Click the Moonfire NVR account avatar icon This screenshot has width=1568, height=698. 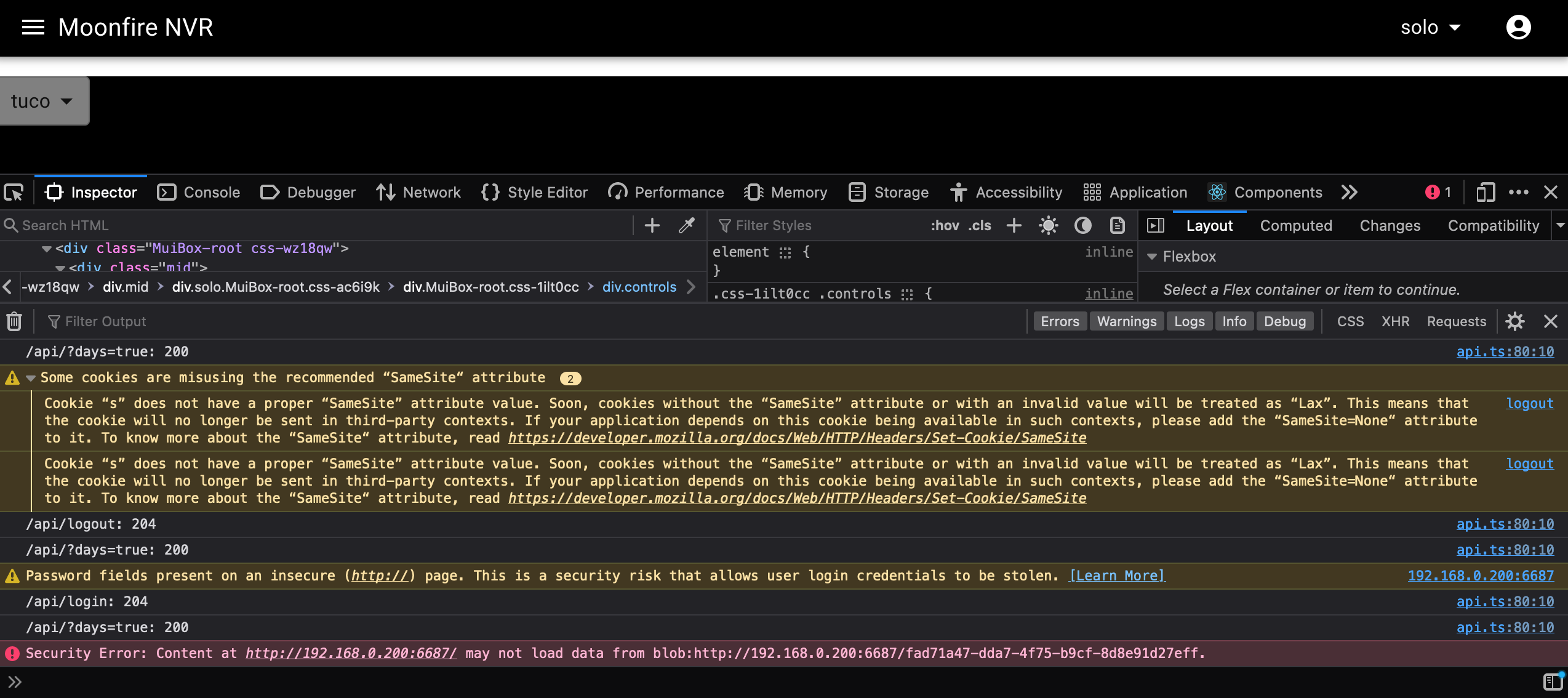click(1518, 27)
